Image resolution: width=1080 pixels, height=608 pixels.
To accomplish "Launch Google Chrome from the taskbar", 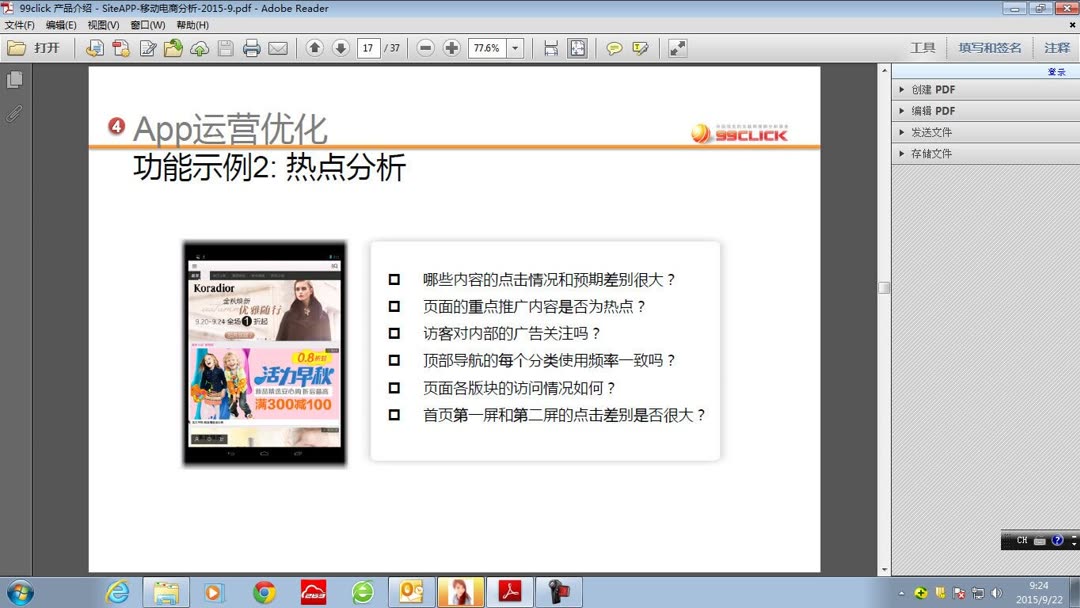I will click(264, 590).
